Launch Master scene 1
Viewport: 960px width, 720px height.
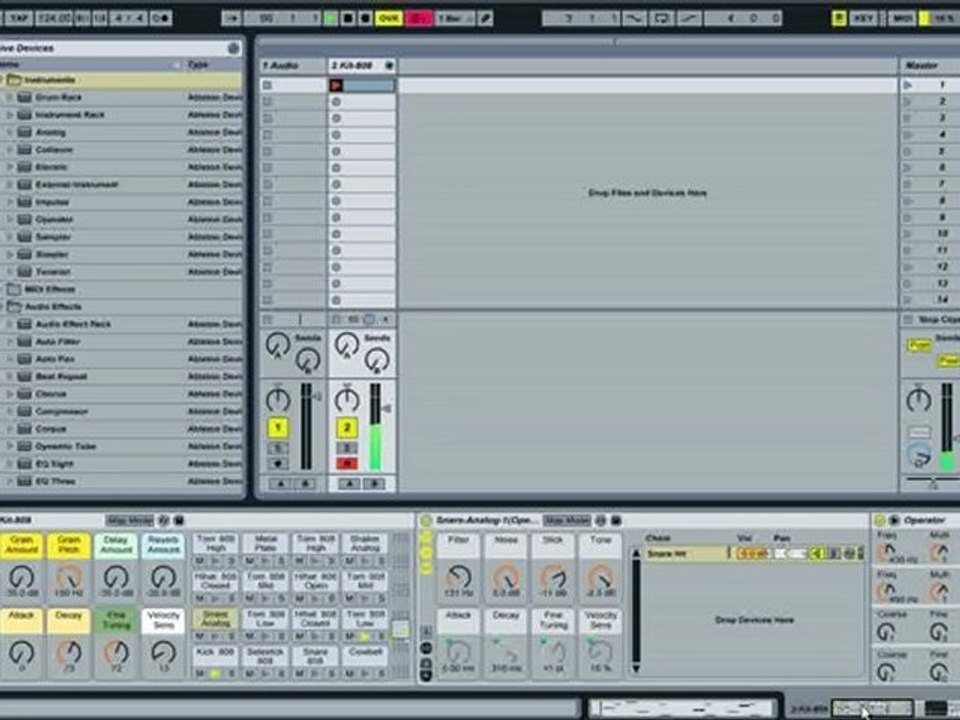pos(908,85)
